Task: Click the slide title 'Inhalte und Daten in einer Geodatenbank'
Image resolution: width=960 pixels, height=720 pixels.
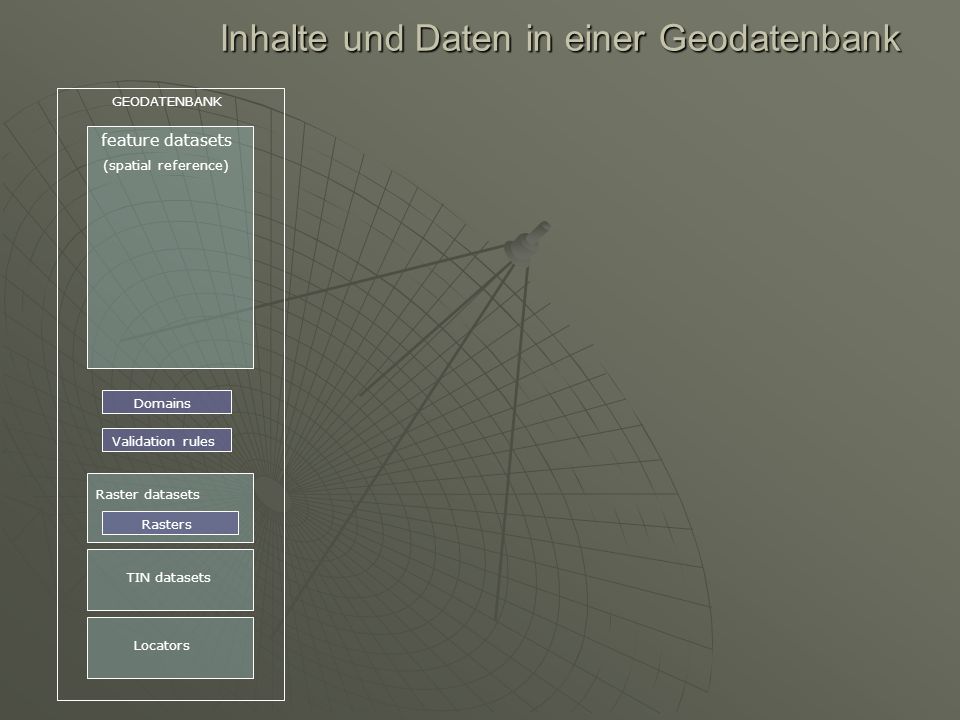Action: [x=560, y=39]
